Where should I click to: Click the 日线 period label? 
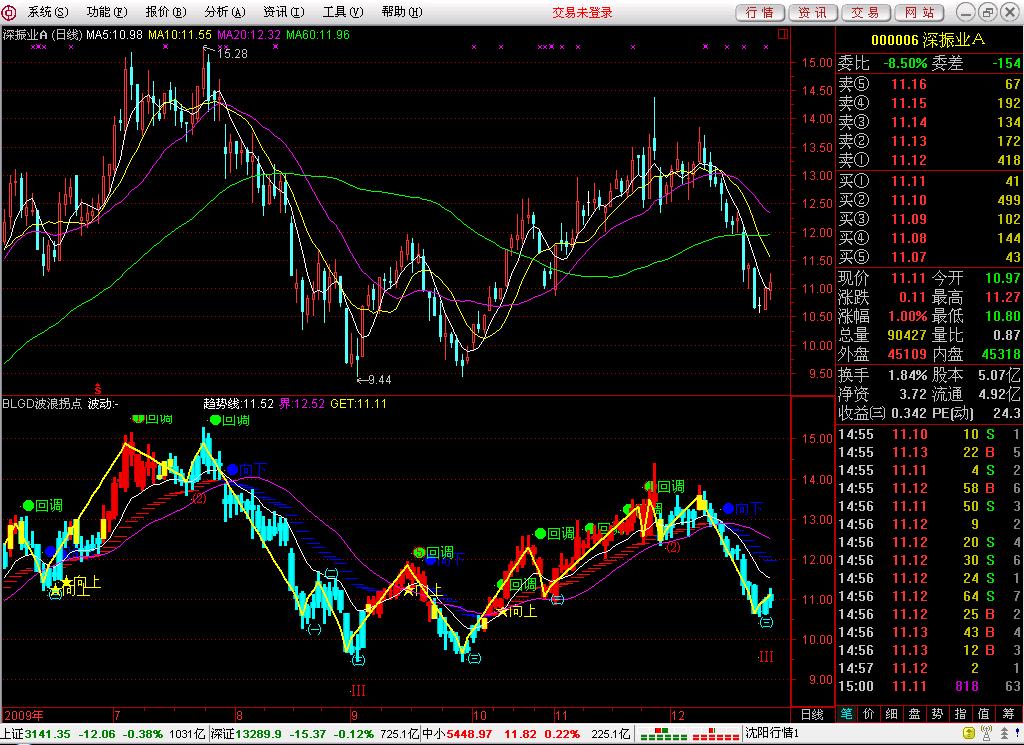(812, 715)
